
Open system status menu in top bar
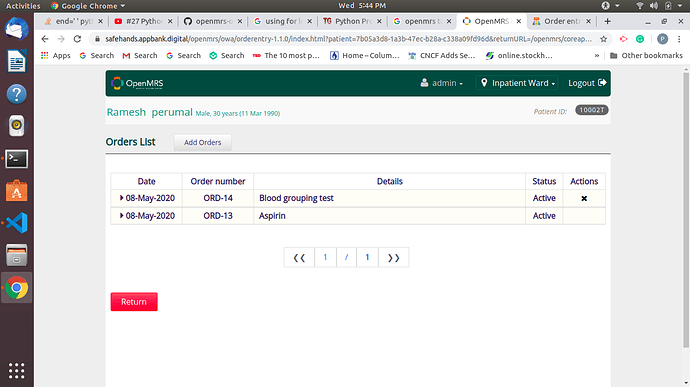(660, 6)
